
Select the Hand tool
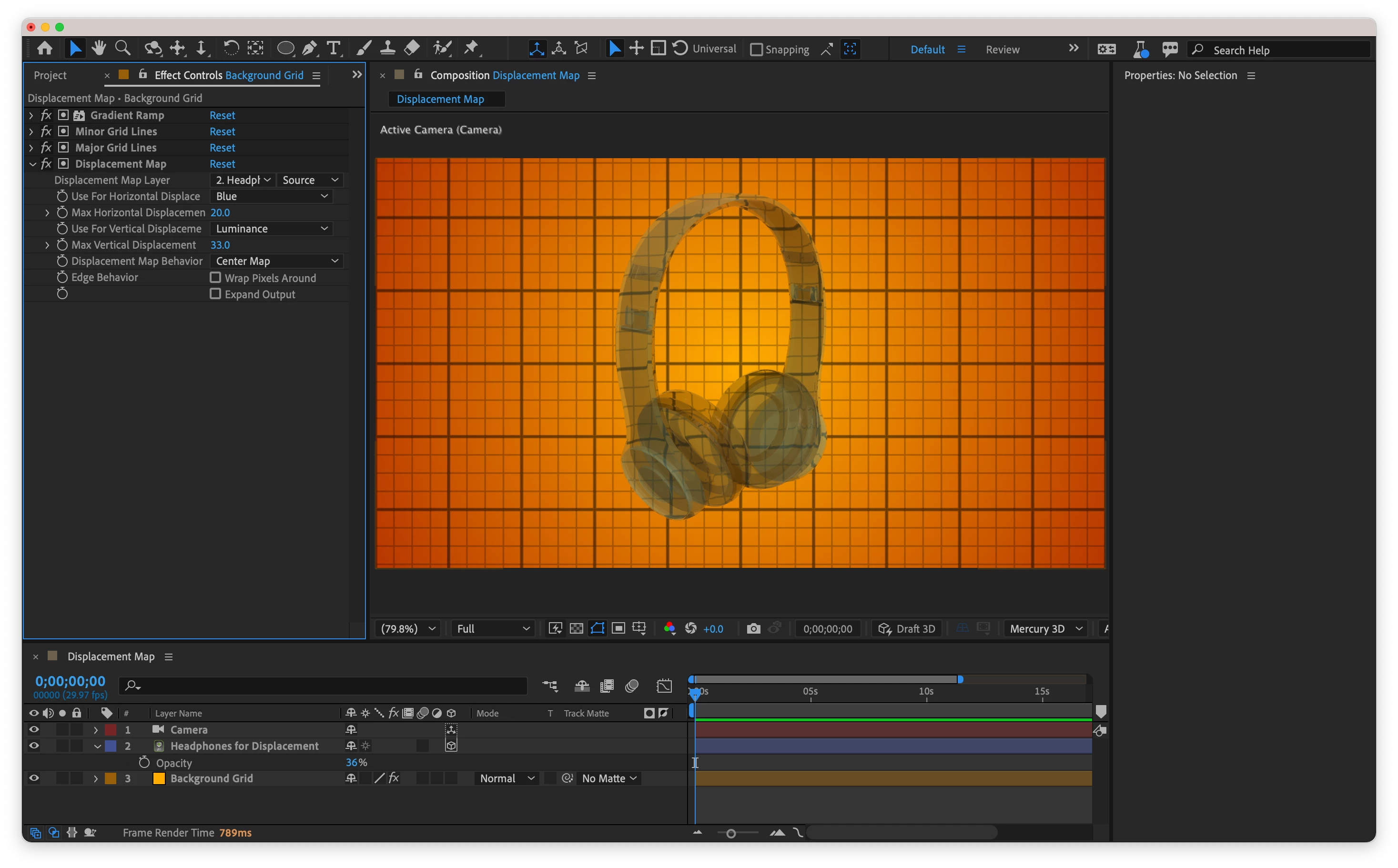[99, 49]
